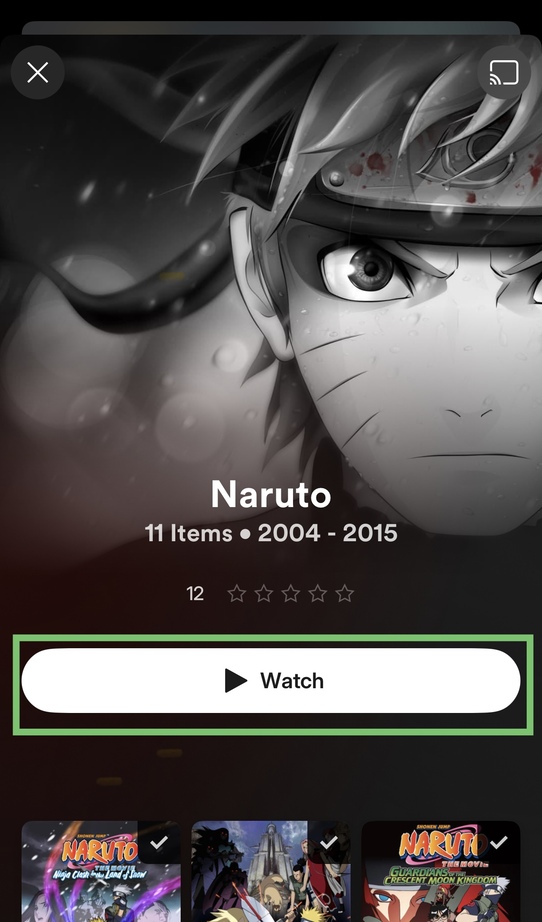
Task: Give a two-star rating
Action: [264, 594]
